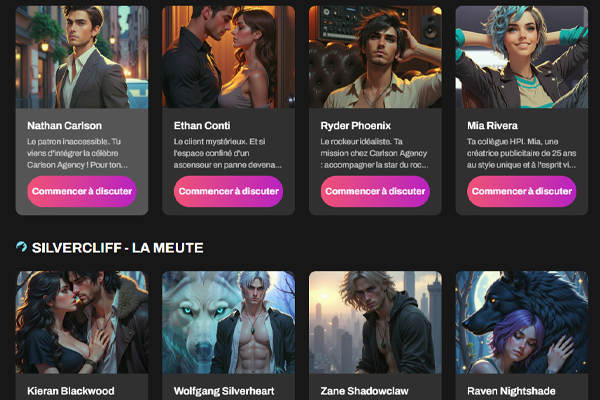The width and height of the screenshot is (600, 400).
Task: Click the Ethan Conti name title
Action: pyautogui.click(x=202, y=126)
